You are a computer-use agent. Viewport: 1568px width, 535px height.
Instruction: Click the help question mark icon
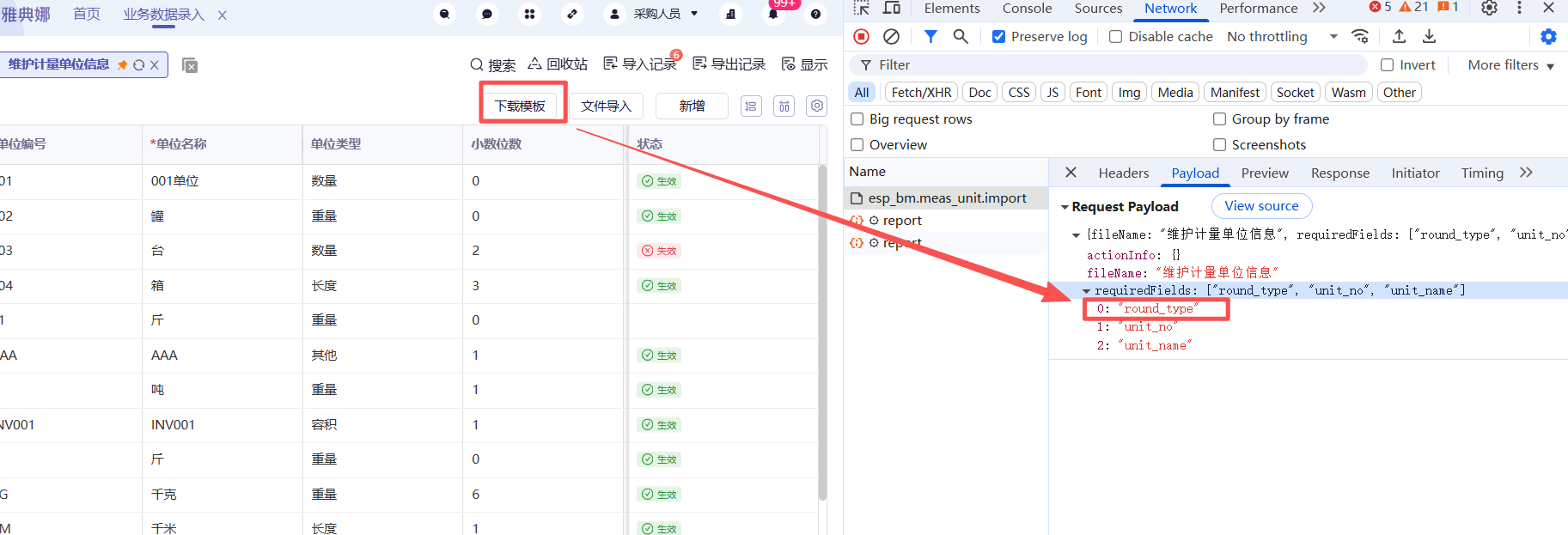pos(815,14)
